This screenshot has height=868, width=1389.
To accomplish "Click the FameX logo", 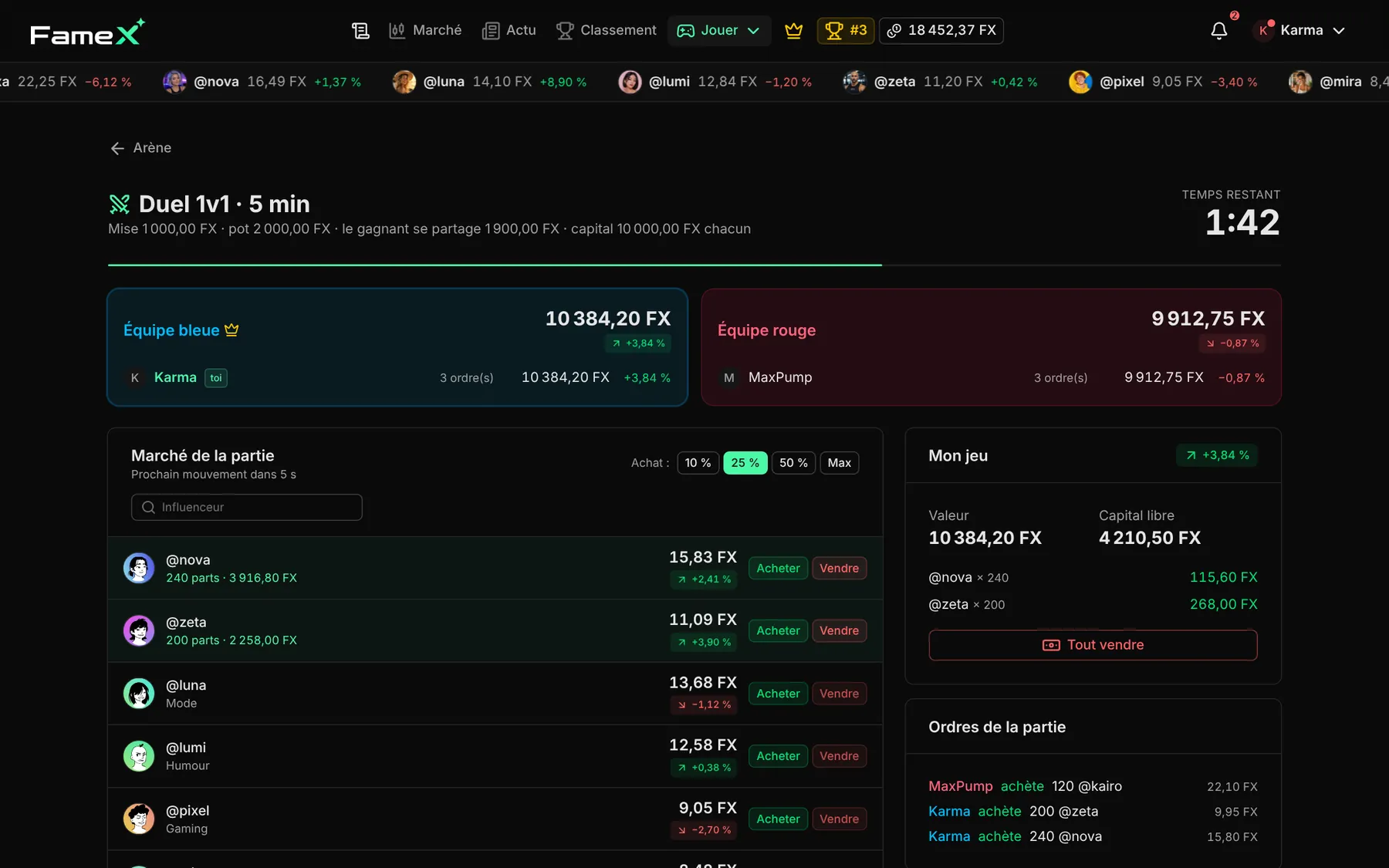I will point(87,32).
